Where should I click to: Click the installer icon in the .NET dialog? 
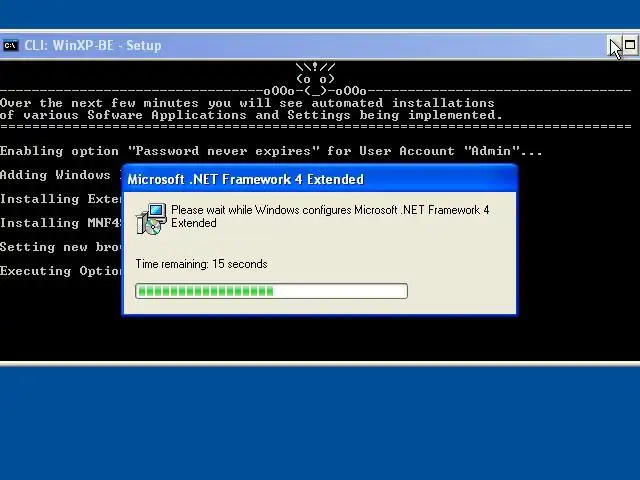(x=151, y=219)
